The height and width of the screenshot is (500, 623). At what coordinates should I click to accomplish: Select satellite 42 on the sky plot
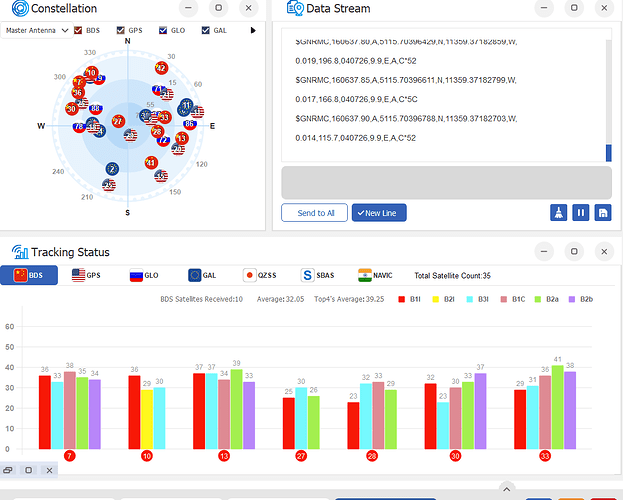tap(161, 68)
